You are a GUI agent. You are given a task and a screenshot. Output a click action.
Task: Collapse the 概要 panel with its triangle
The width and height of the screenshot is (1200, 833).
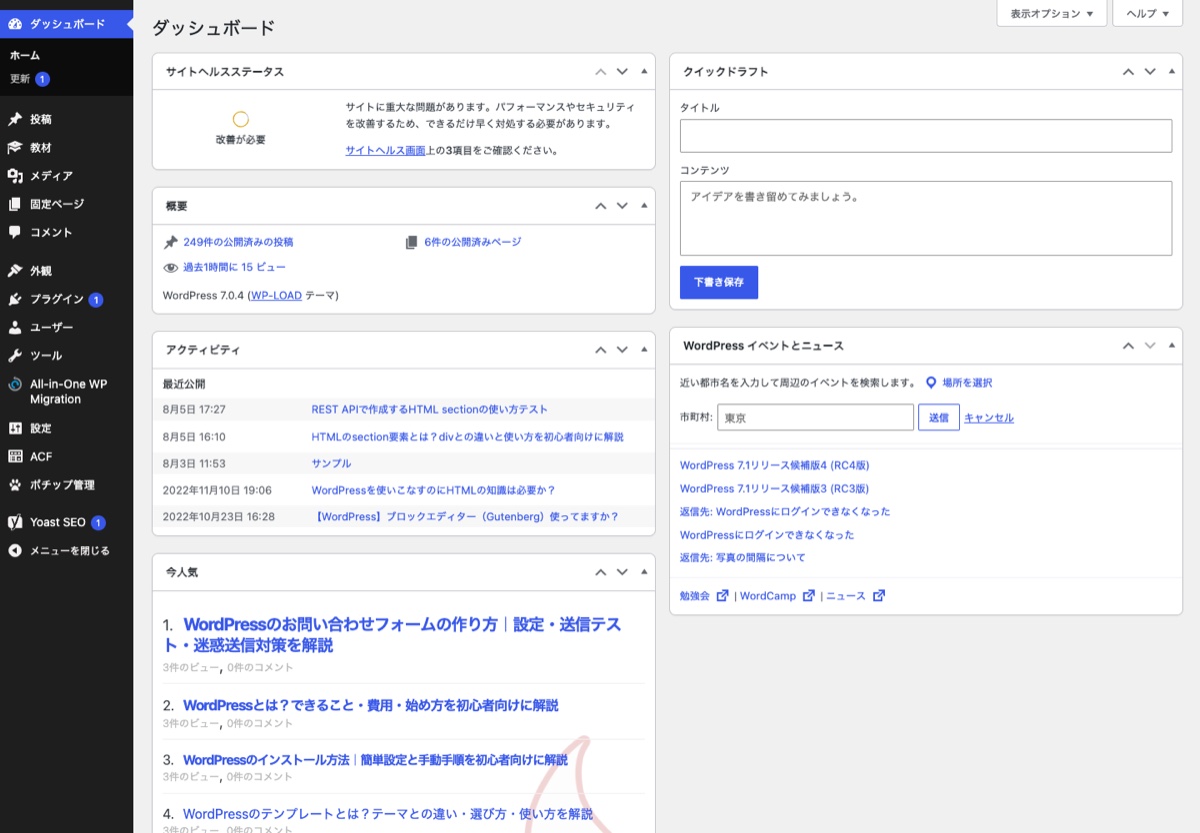(644, 206)
